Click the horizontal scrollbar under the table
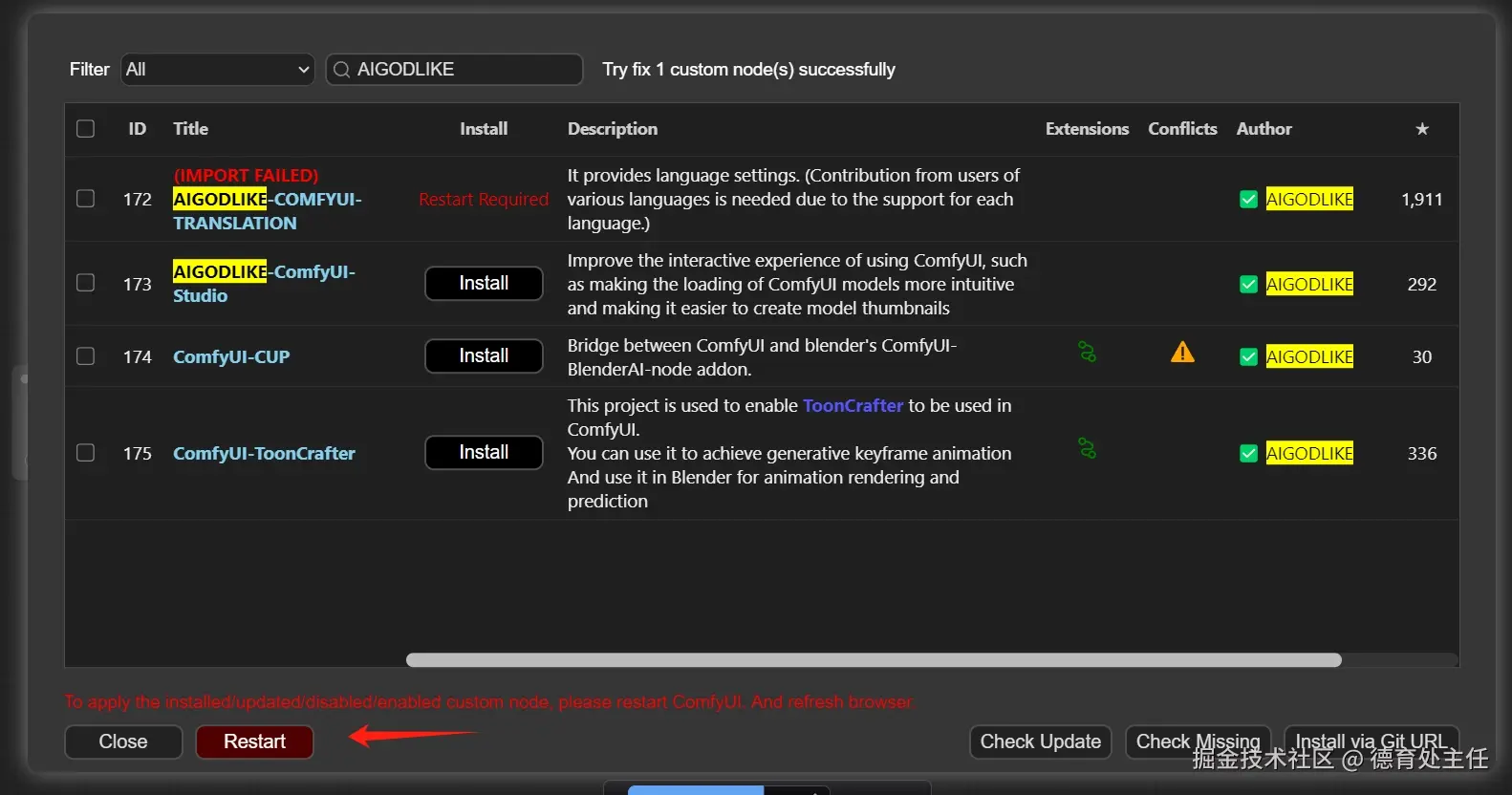 [874, 660]
